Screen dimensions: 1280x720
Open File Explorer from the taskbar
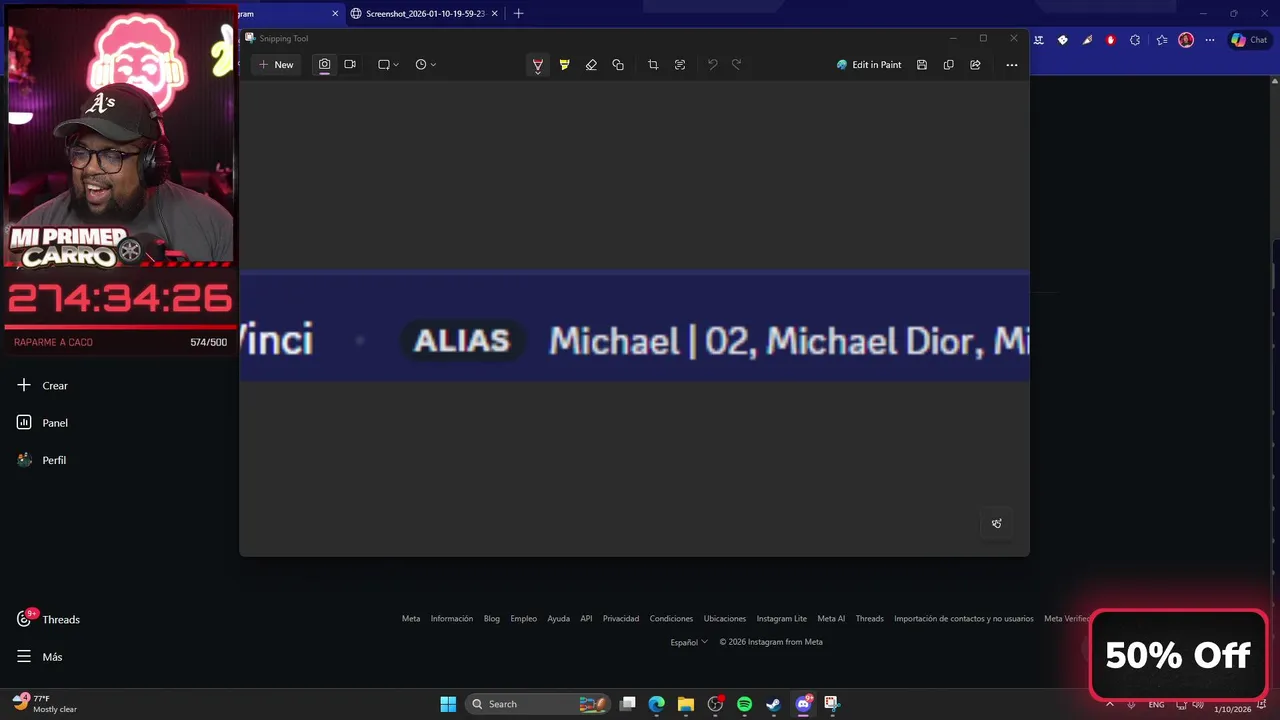click(685, 704)
